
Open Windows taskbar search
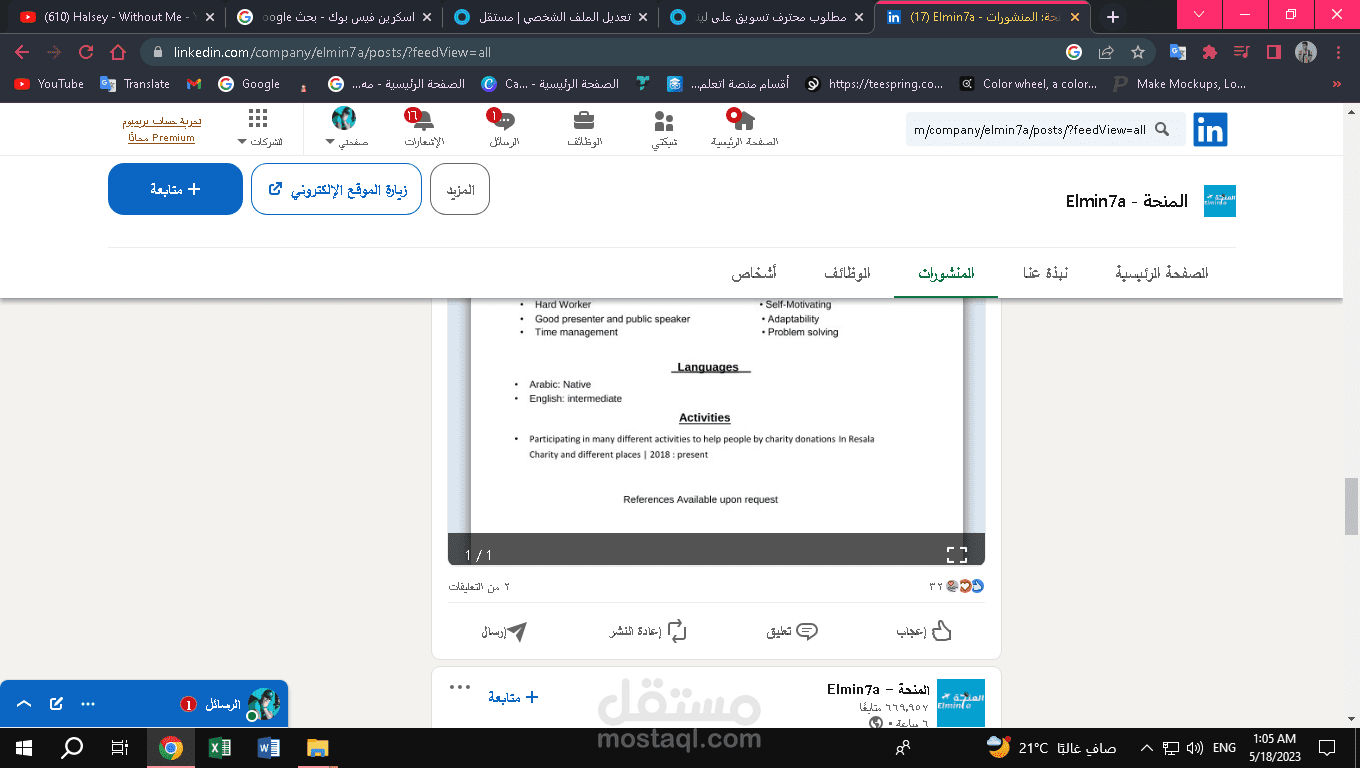tap(72, 747)
